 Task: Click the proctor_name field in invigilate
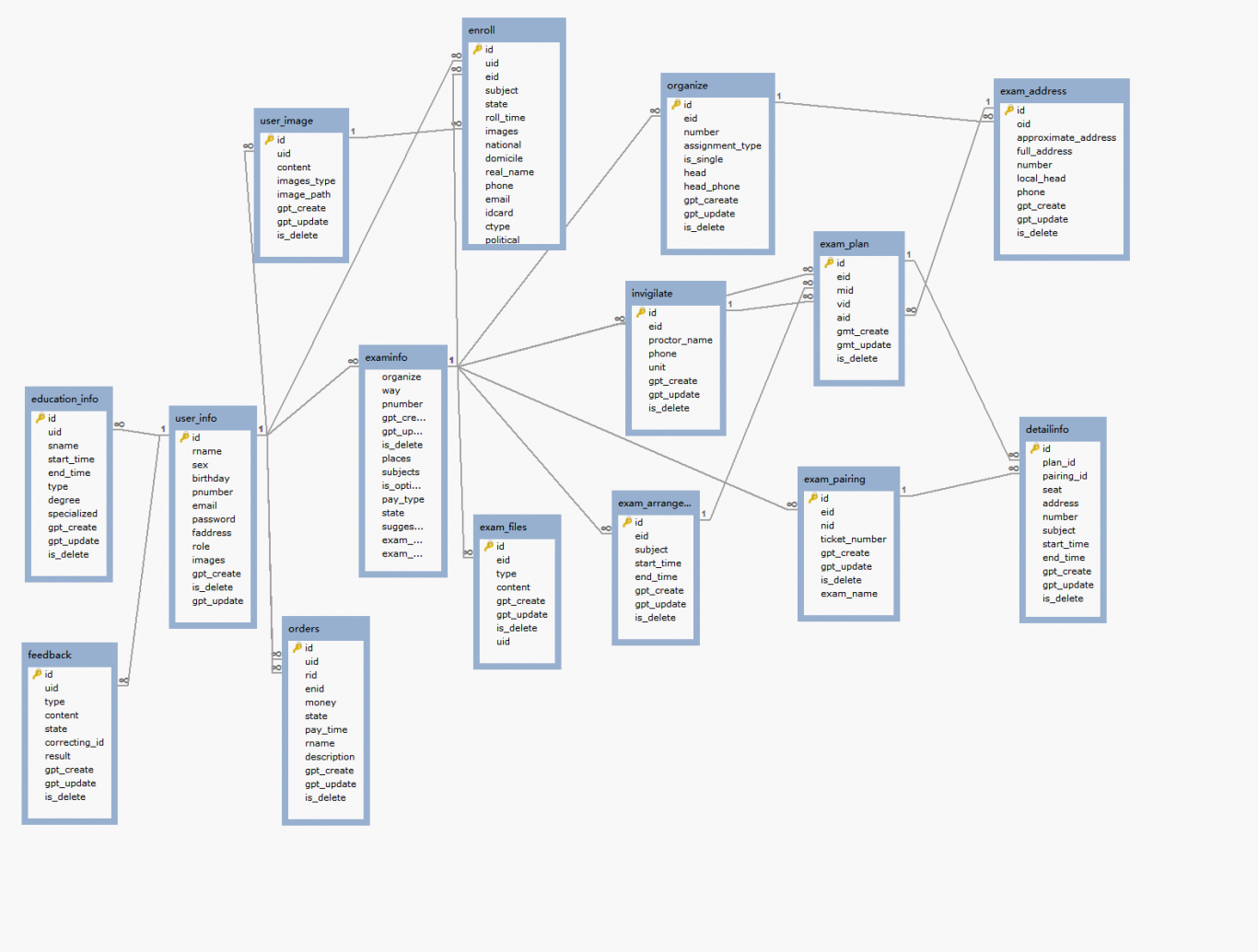pyautogui.click(x=680, y=340)
